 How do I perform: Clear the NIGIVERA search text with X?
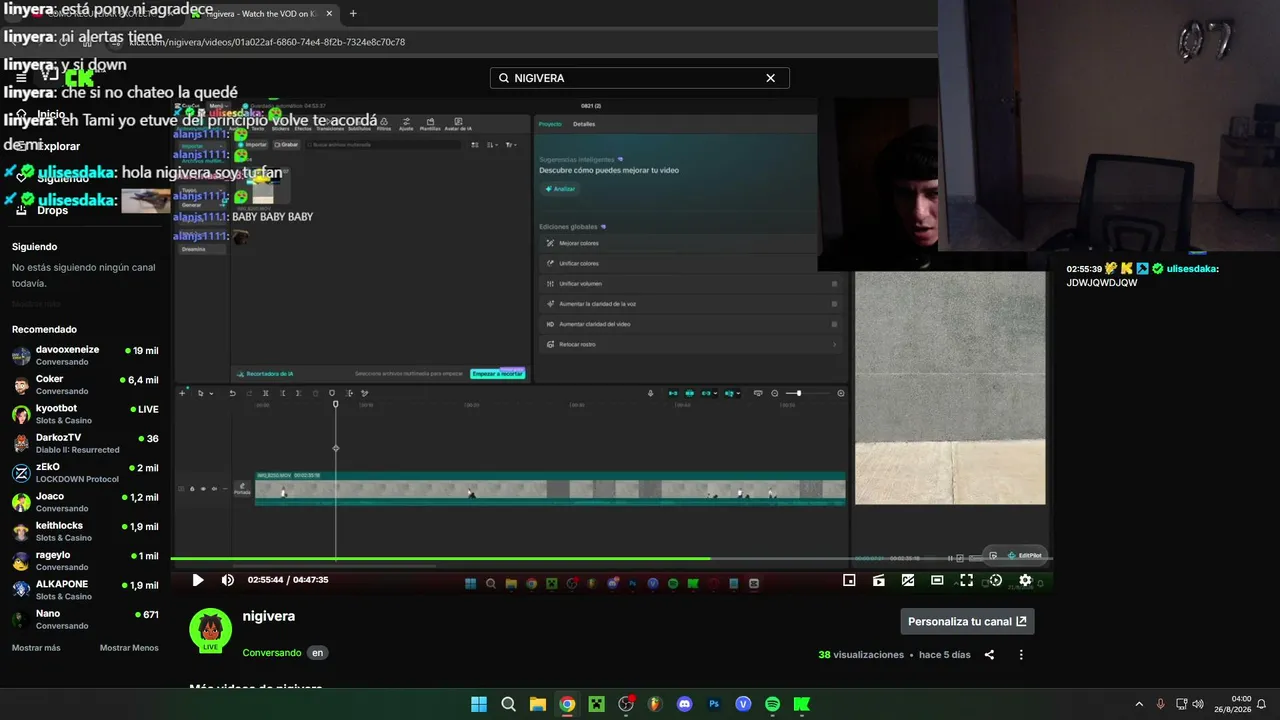pyautogui.click(x=770, y=78)
